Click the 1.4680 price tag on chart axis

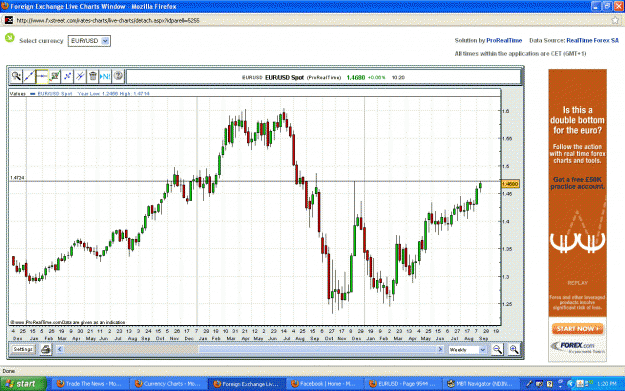click(x=510, y=184)
